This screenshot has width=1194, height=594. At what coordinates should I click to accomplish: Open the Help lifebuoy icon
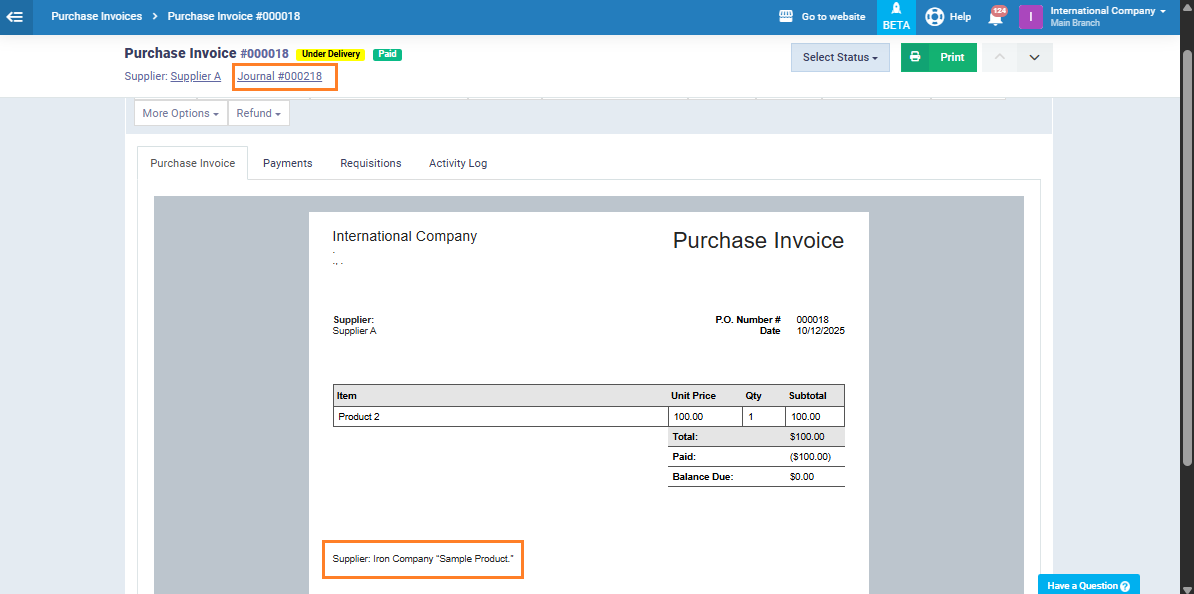(934, 17)
